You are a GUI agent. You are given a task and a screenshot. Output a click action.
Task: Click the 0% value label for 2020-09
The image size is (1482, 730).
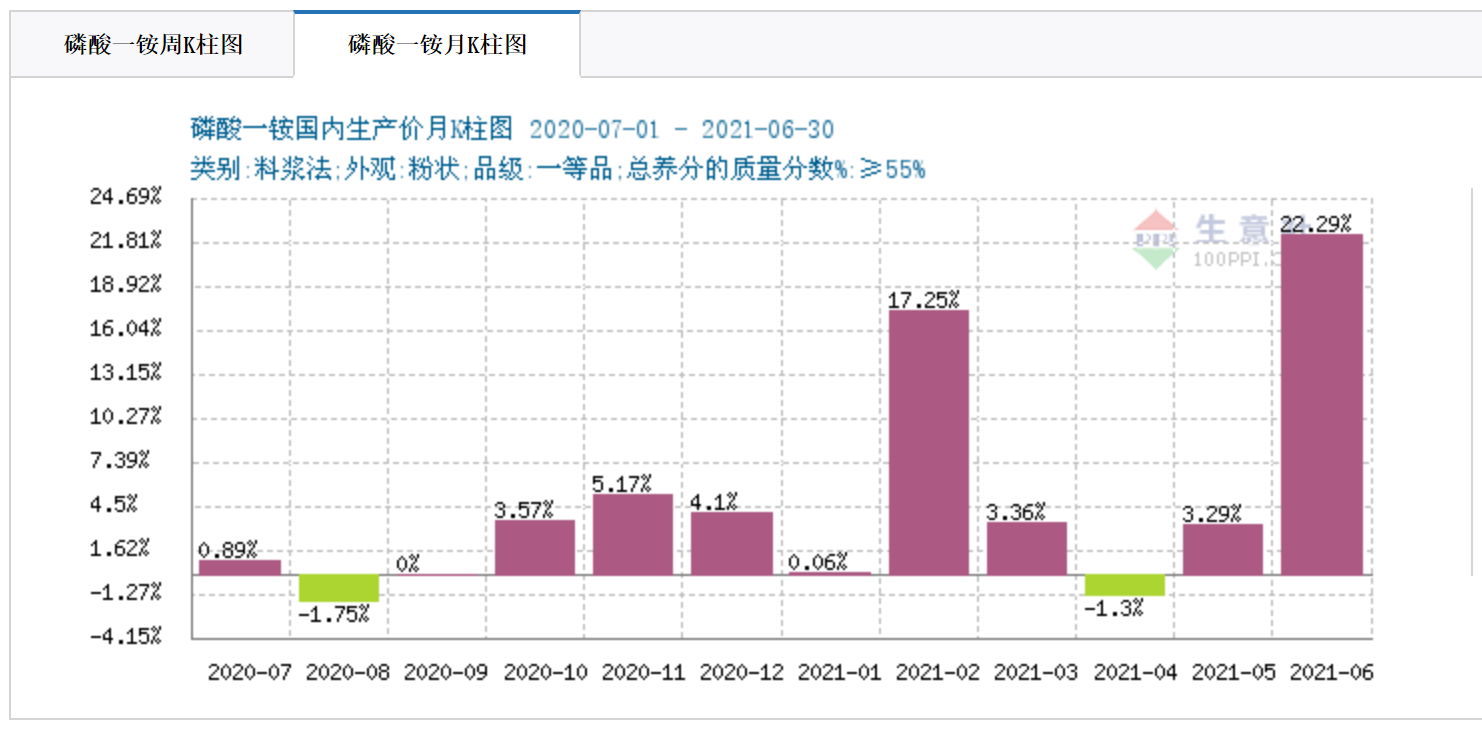[x=407, y=564]
